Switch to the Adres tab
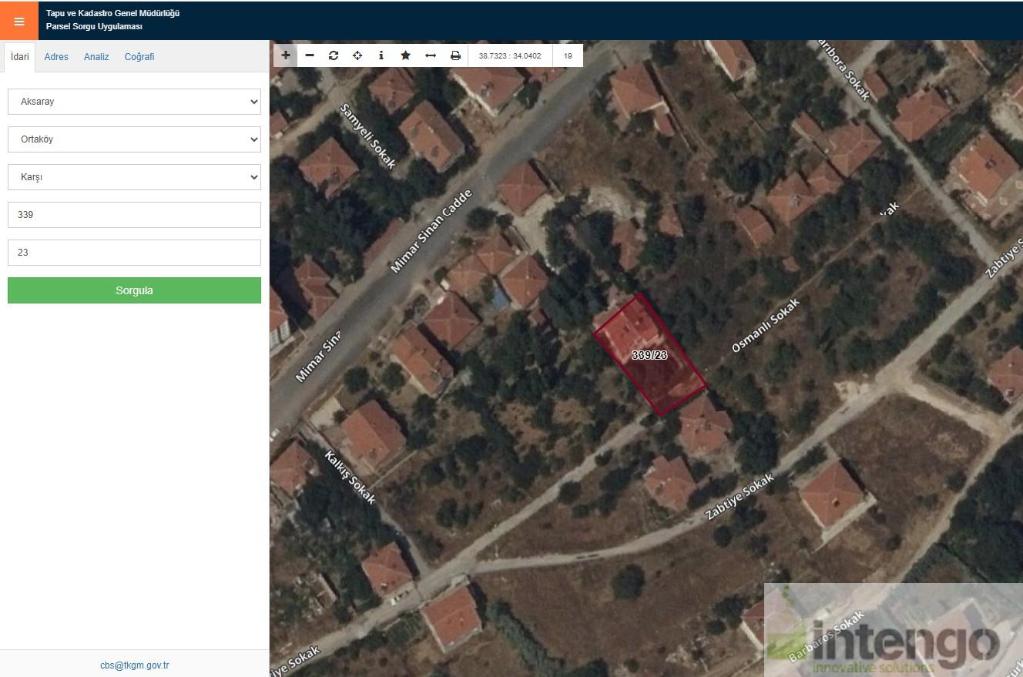The width and height of the screenshot is (1023, 677). tap(56, 57)
